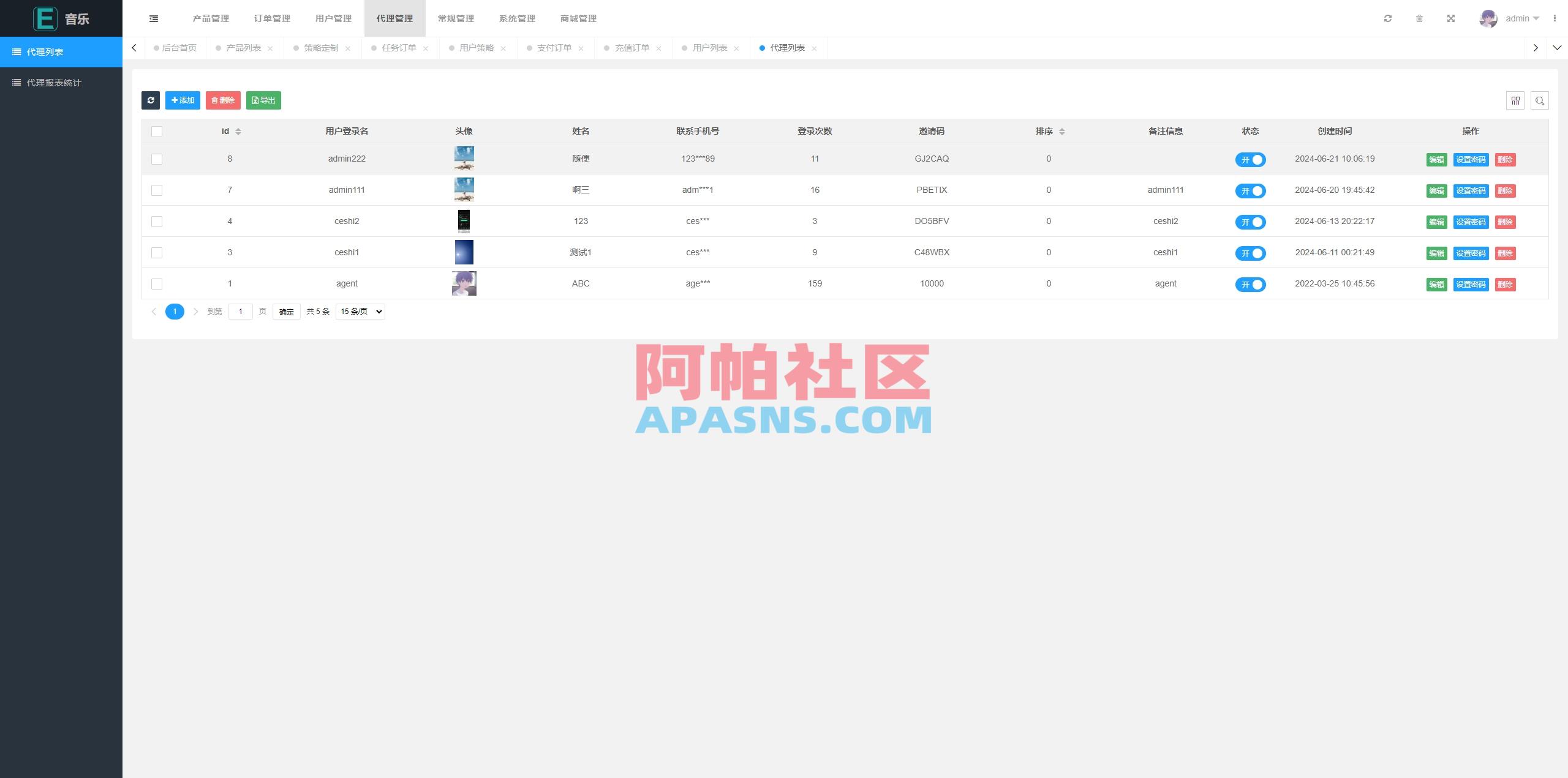This screenshot has width=1568, height=778.
Task: Open 代理报表统计 in the sidebar
Action: click(x=54, y=81)
